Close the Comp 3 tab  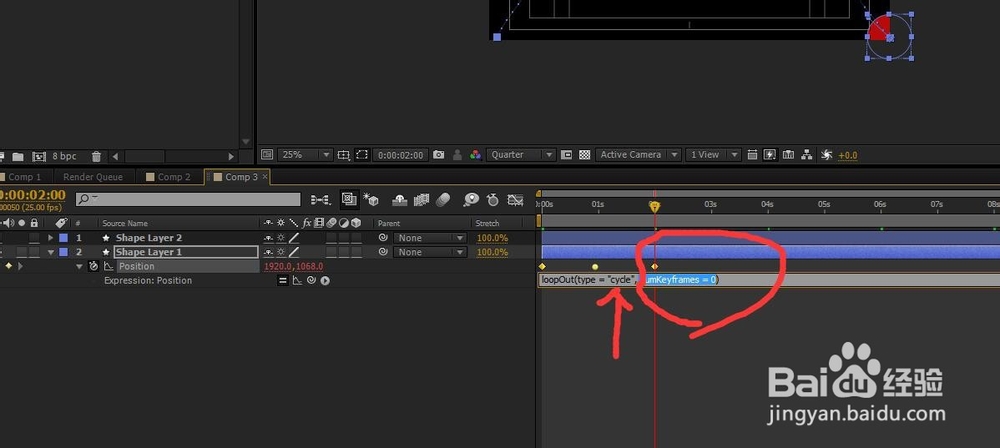click(265, 177)
